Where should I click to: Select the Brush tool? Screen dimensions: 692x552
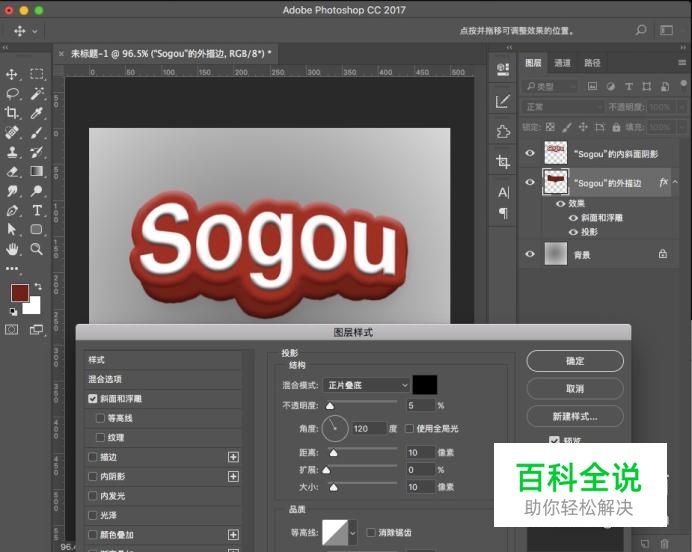coord(37,132)
